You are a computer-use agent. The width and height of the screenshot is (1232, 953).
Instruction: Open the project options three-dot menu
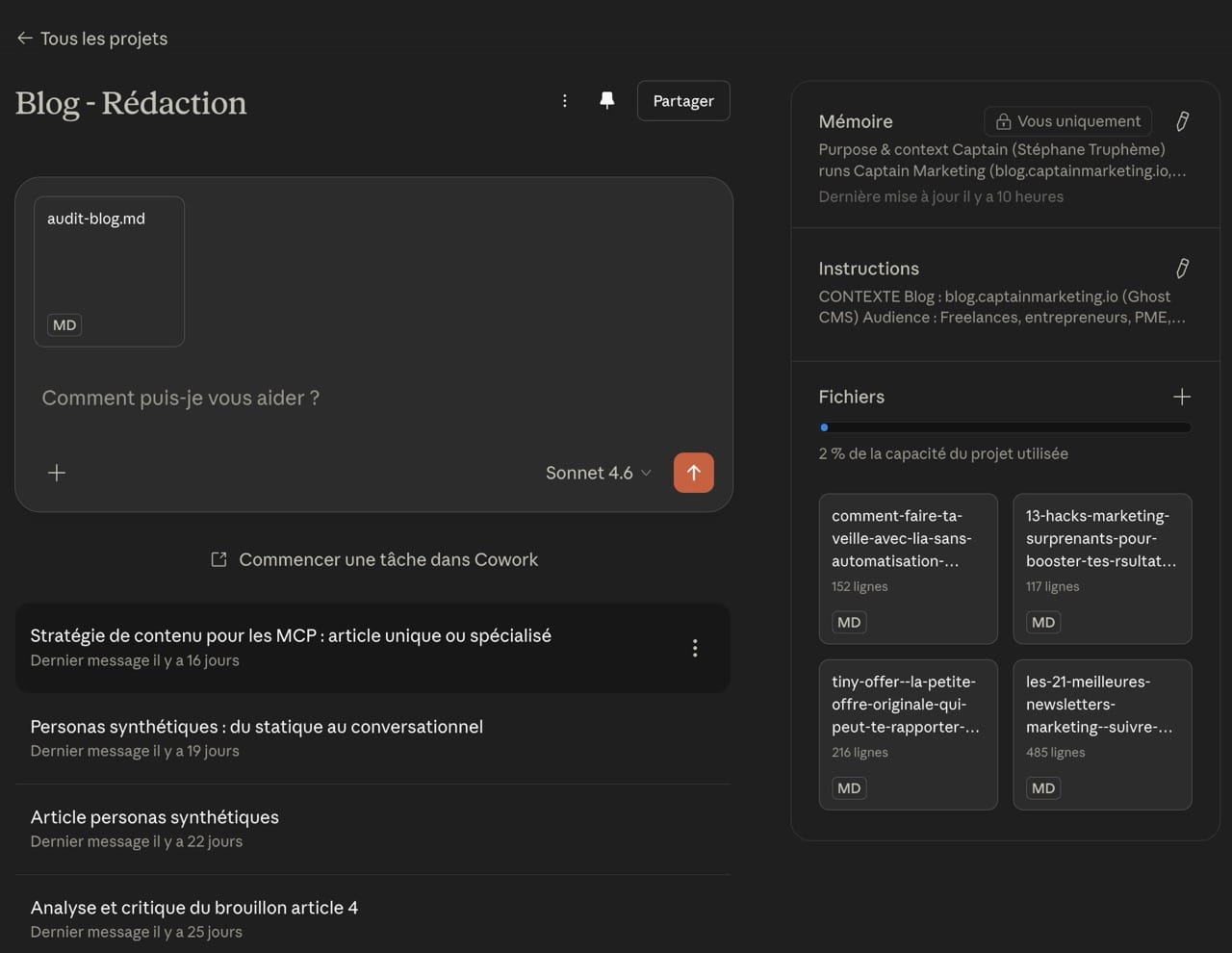pos(565,101)
